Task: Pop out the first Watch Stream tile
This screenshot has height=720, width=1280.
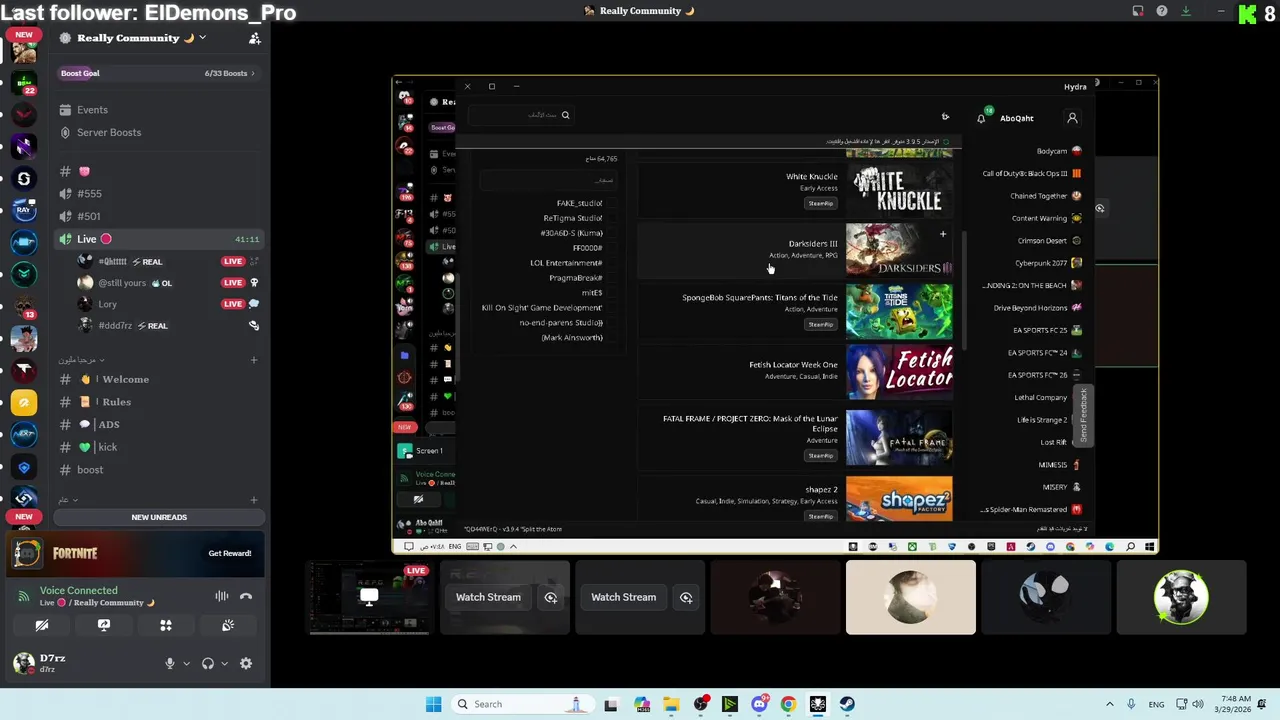Action: 551,597
